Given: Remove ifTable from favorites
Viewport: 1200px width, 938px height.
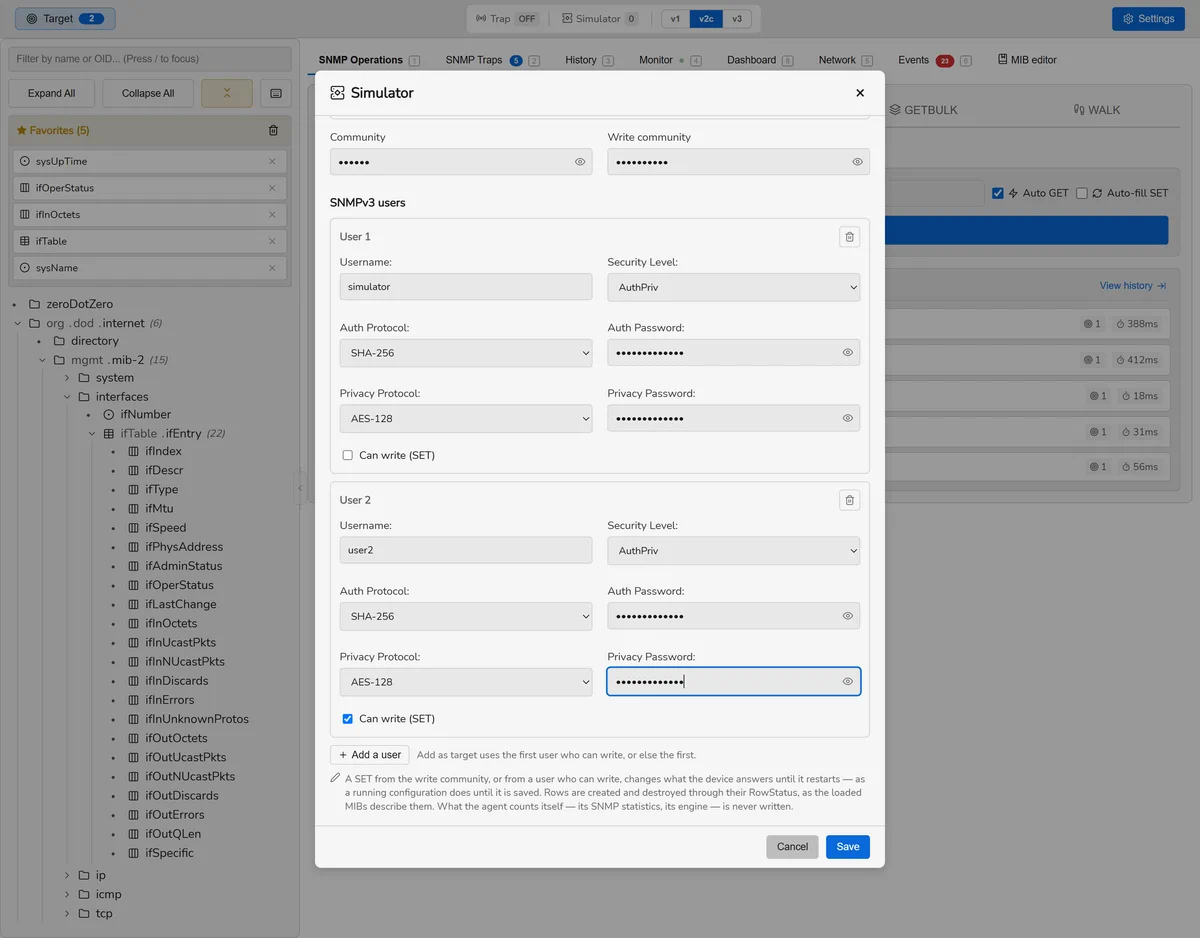Looking at the screenshot, I should [x=272, y=241].
